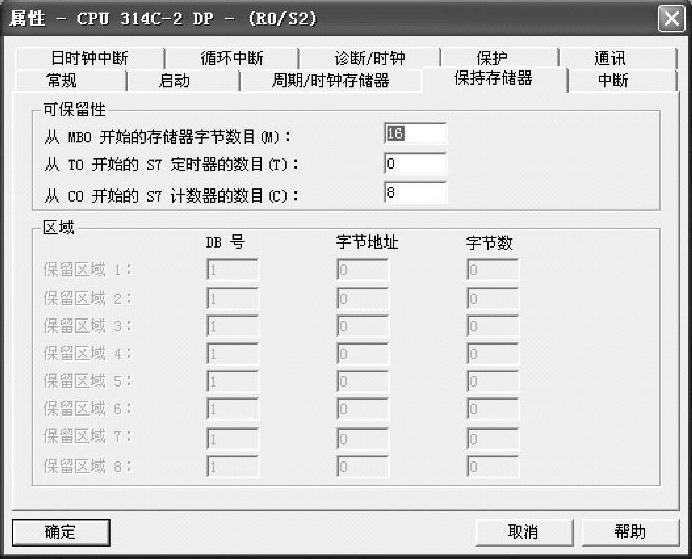692x559 pixels.
Task: Click DB 号 field for 保留区域 2
Action: 233,299
